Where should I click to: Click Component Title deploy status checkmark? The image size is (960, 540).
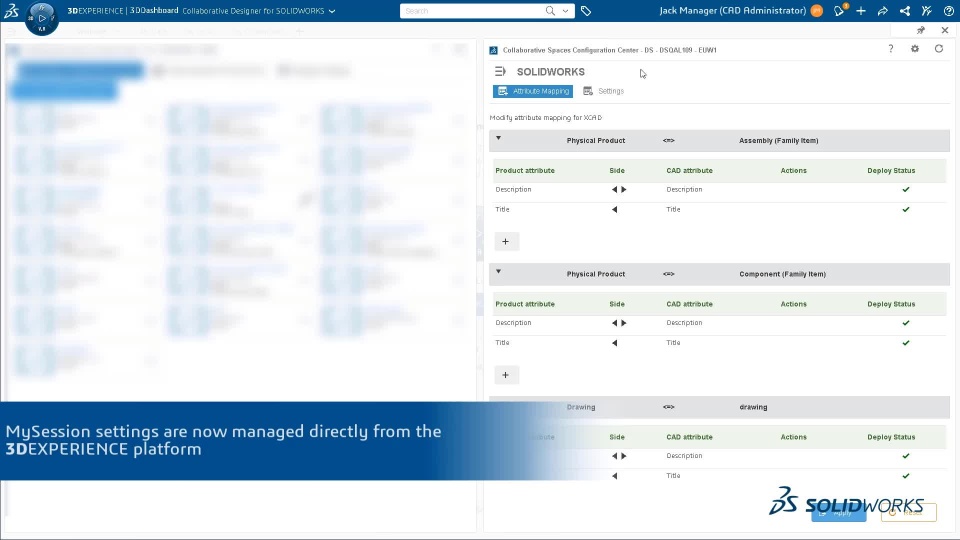tap(906, 343)
